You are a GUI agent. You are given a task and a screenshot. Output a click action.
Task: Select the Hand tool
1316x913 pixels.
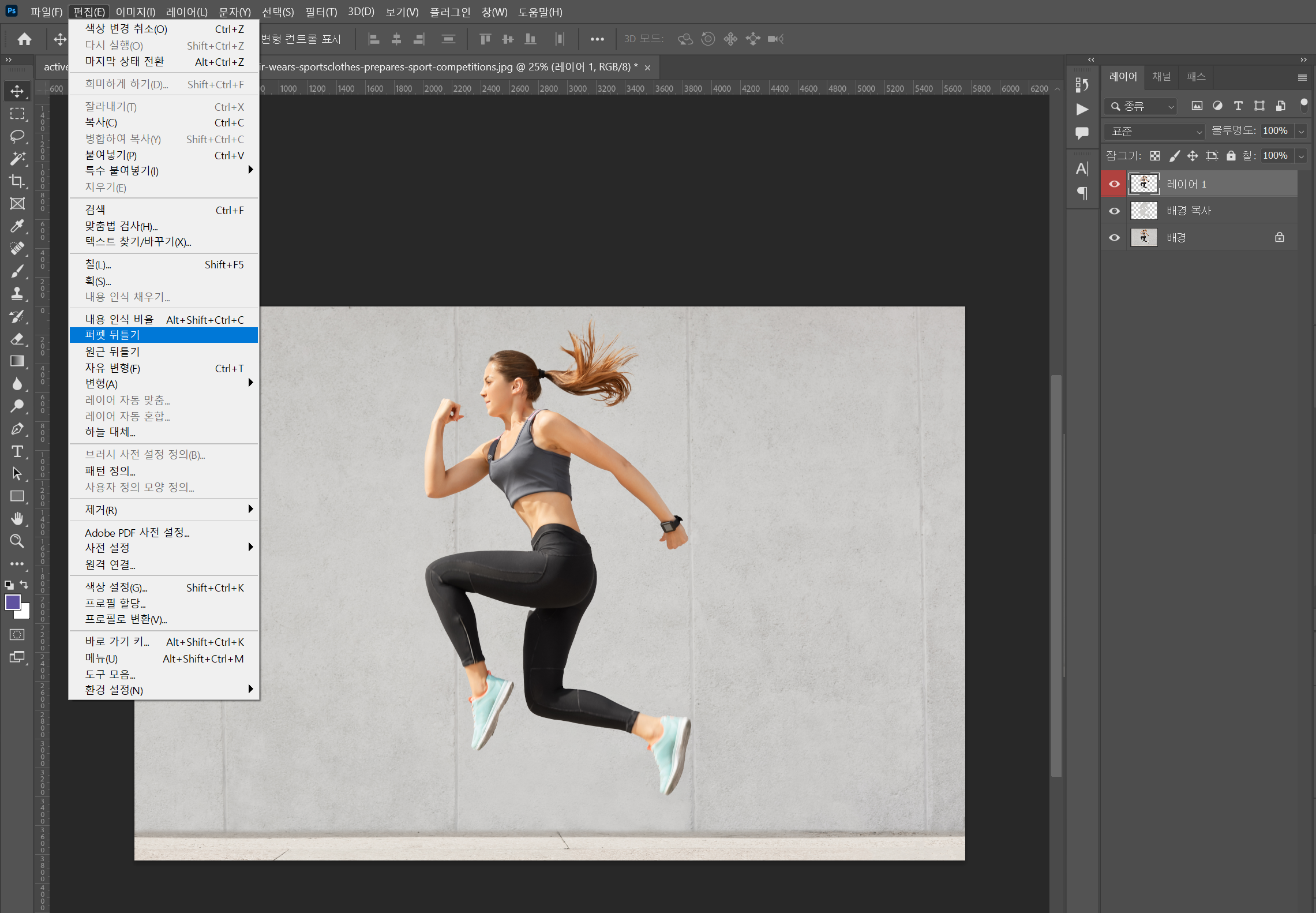tap(17, 519)
